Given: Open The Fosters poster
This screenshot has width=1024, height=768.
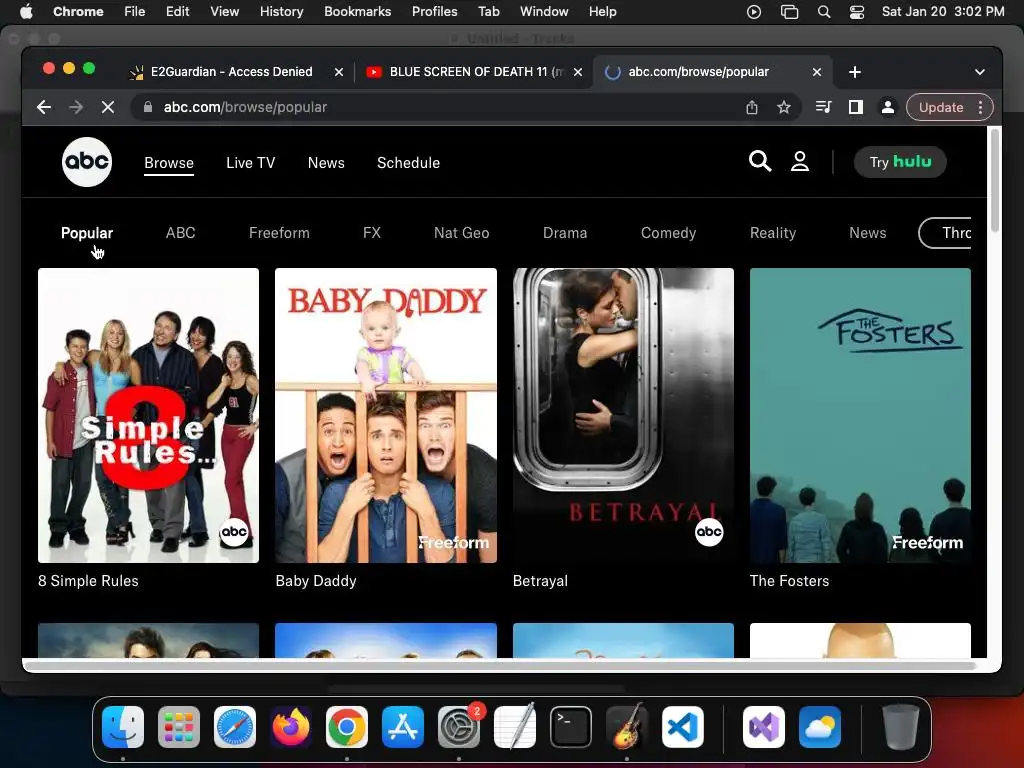Looking at the screenshot, I should (x=860, y=415).
